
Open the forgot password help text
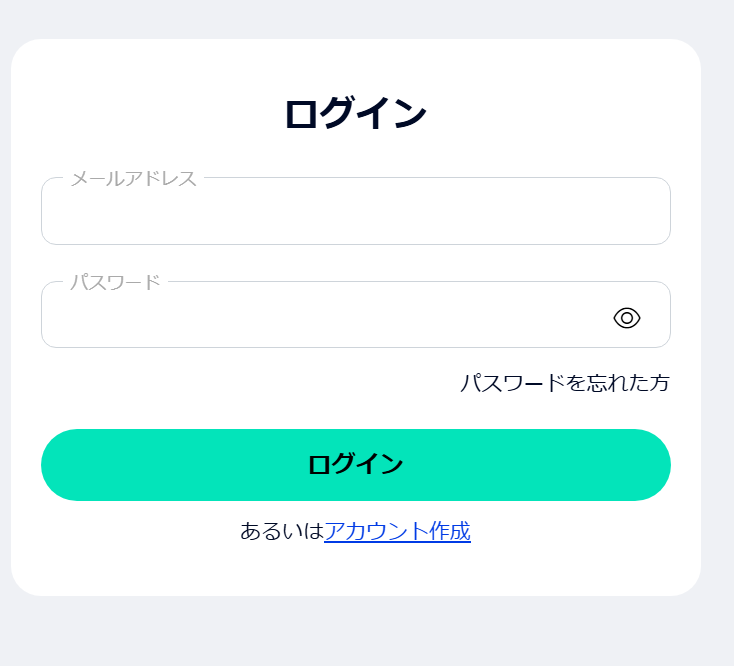564,383
